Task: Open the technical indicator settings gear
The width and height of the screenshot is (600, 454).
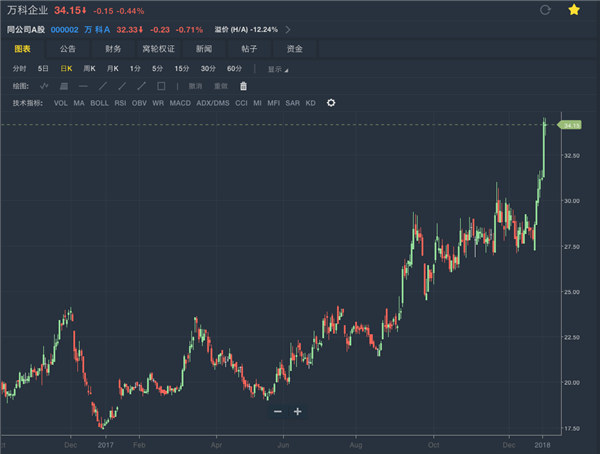Action: (331, 102)
